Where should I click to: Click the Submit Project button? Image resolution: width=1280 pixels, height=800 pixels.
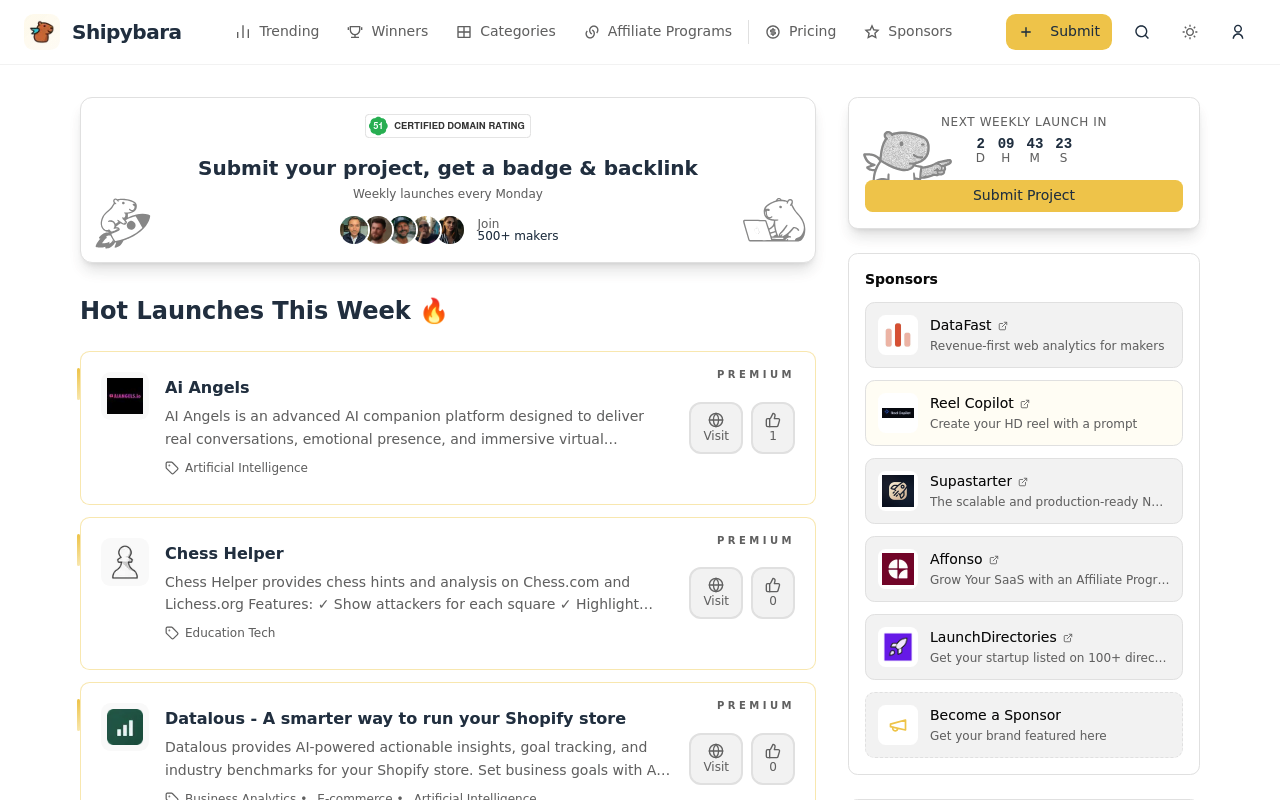point(1024,196)
